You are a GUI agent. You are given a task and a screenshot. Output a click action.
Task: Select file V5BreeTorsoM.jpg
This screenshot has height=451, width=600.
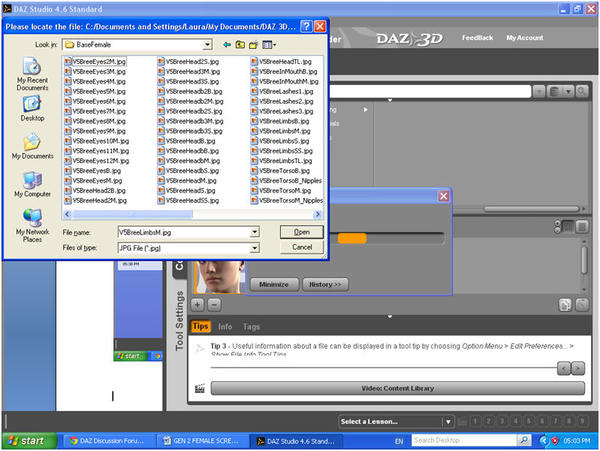(x=281, y=191)
